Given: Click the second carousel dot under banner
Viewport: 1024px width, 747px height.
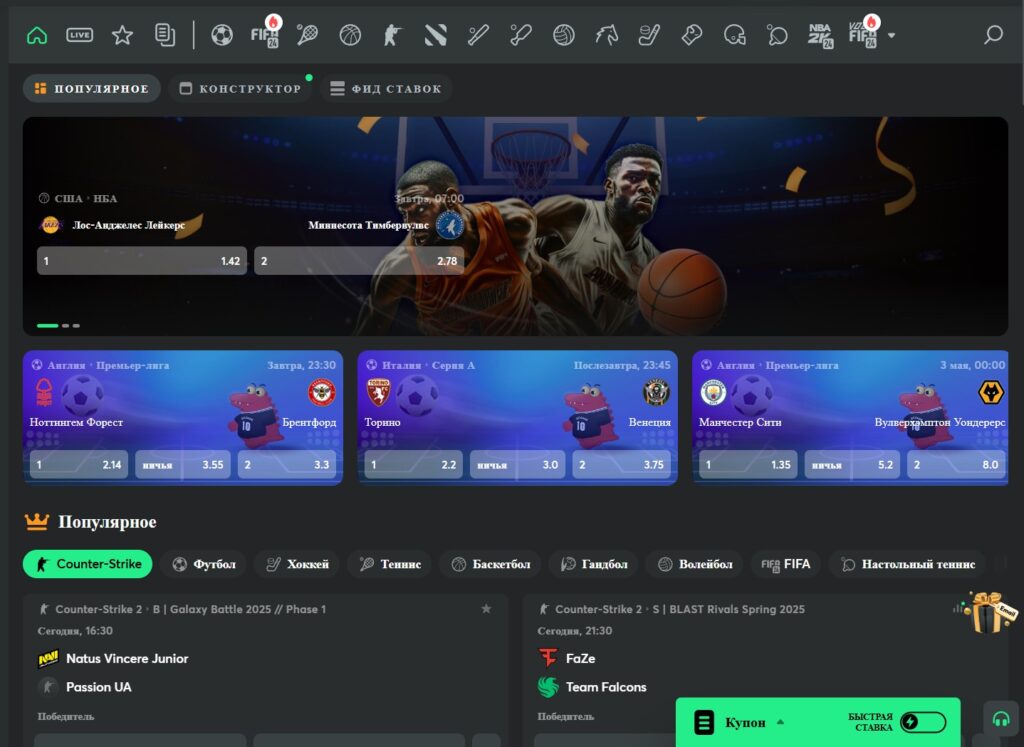Looking at the screenshot, I should (65, 326).
